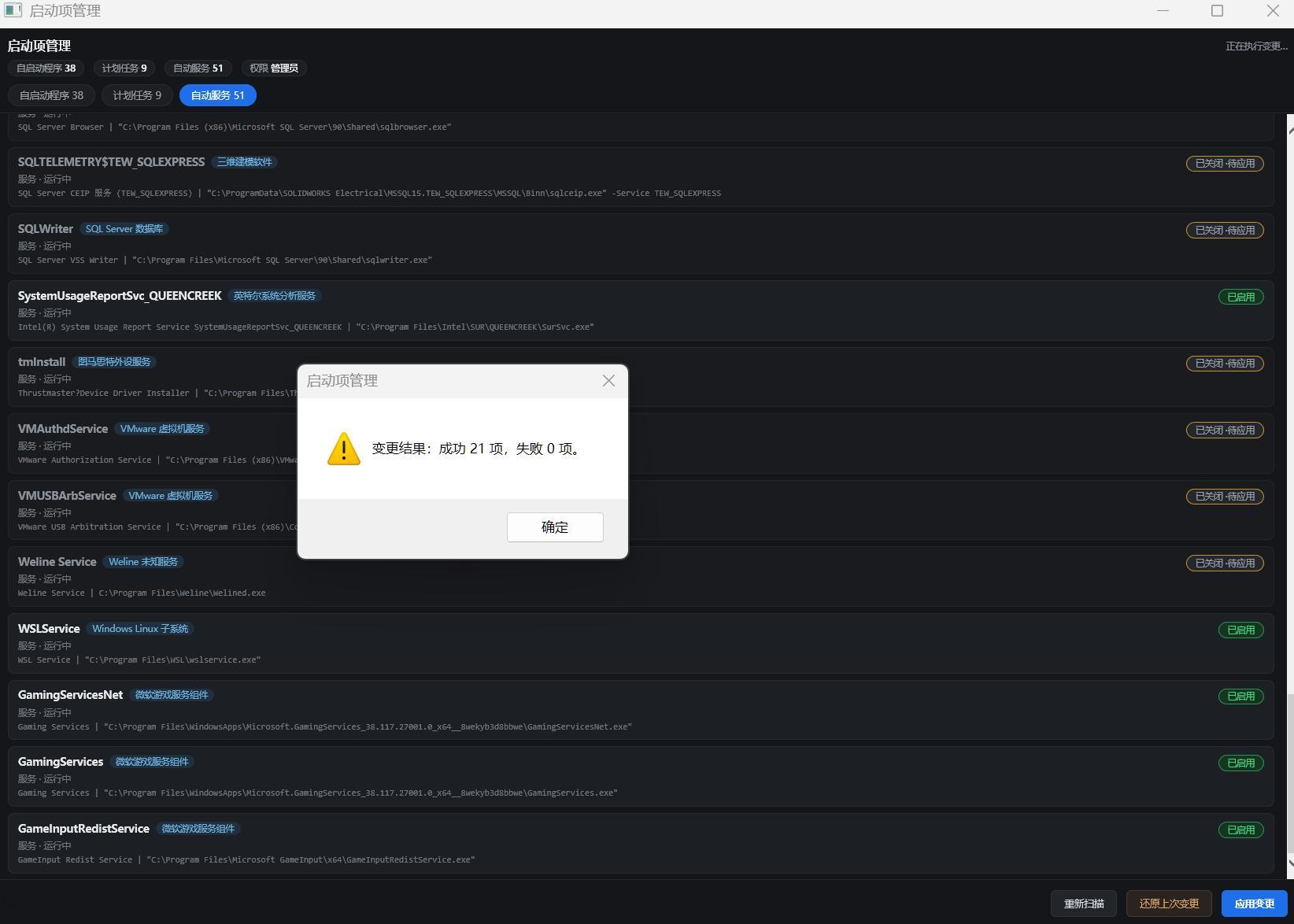
Task: Click the 英特尔系统分析服务 tag
Action: pyautogui.click(x=275, y=296)
